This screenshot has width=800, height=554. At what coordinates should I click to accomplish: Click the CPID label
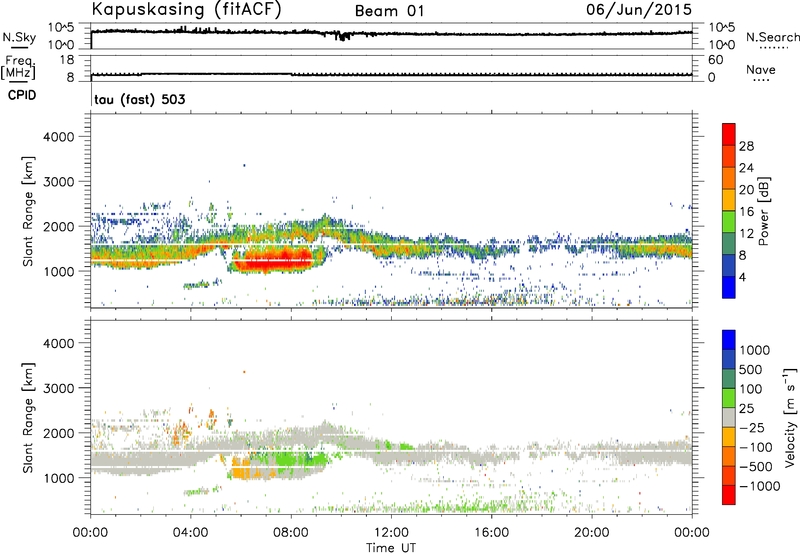(22, 95)
